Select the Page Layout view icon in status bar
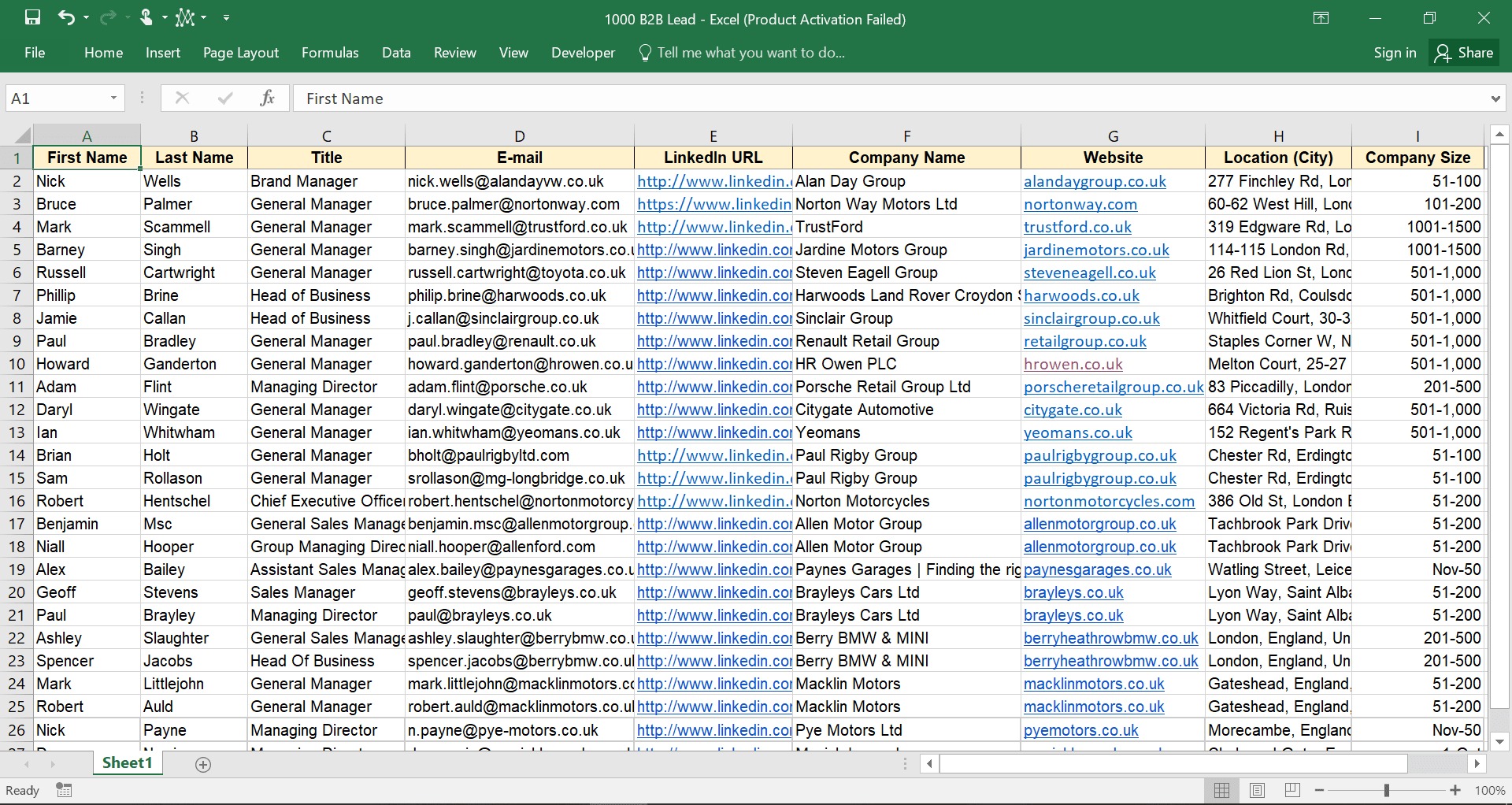 pyautogui.click(x=1257, y=790)
